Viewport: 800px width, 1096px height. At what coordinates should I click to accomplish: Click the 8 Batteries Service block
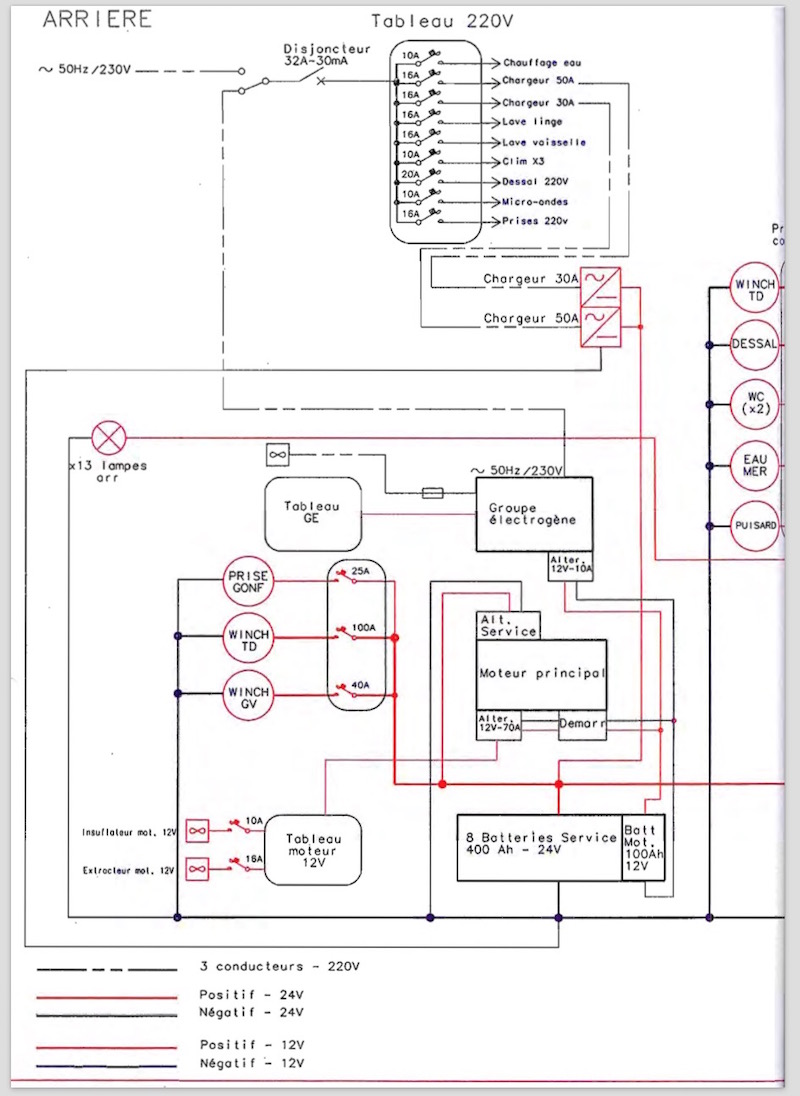(x=539, y=847)
